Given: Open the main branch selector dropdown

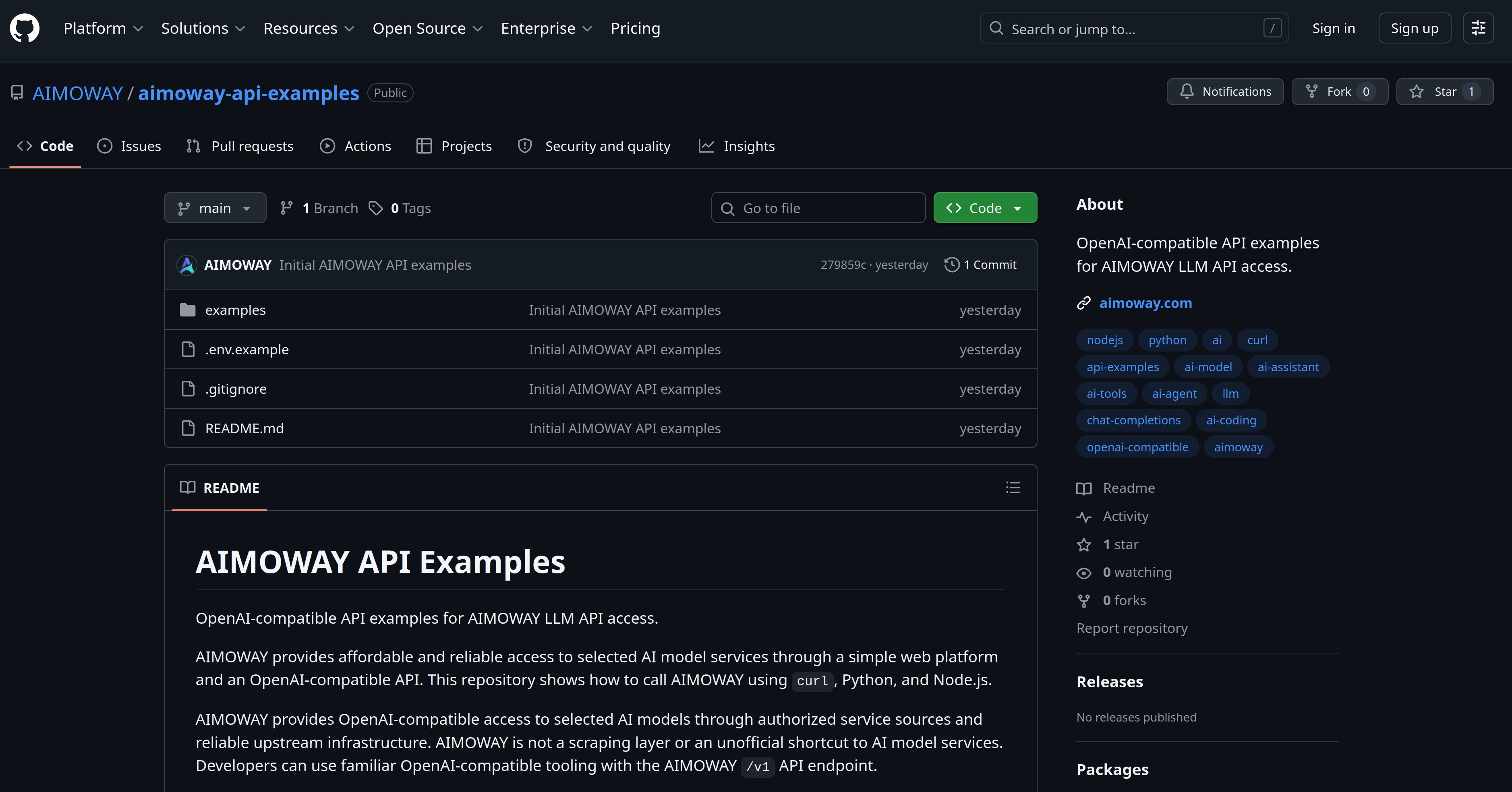Looking at the screenshot, I should (215, 208).
